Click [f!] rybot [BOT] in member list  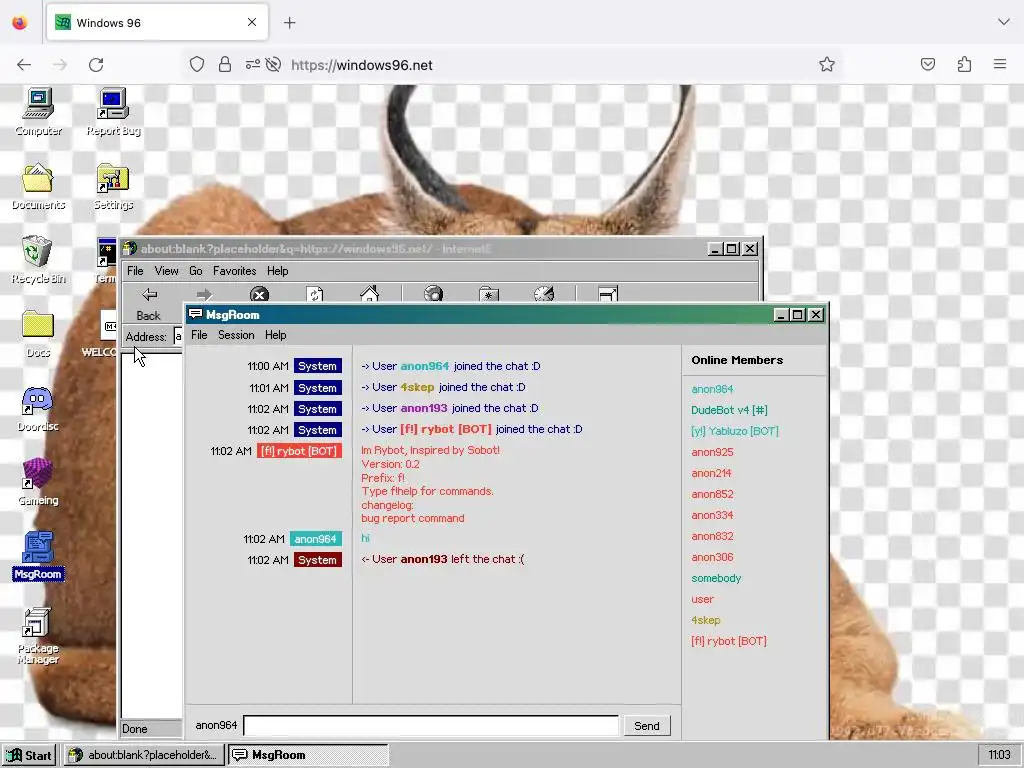pos(729,641)
